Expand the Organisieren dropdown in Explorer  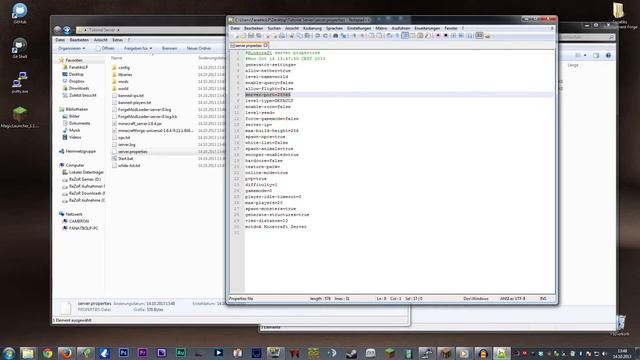pyautogui.click(x=71, y=48)
